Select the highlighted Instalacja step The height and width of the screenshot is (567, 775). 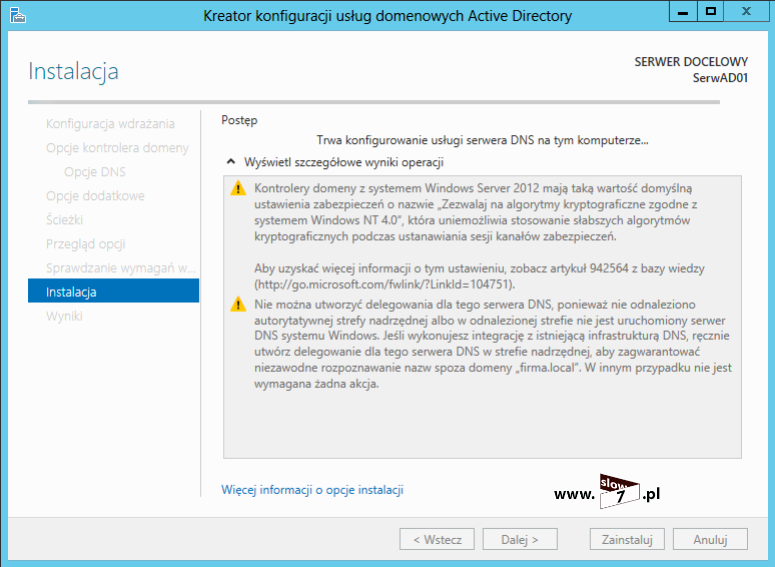click(112, 292)
